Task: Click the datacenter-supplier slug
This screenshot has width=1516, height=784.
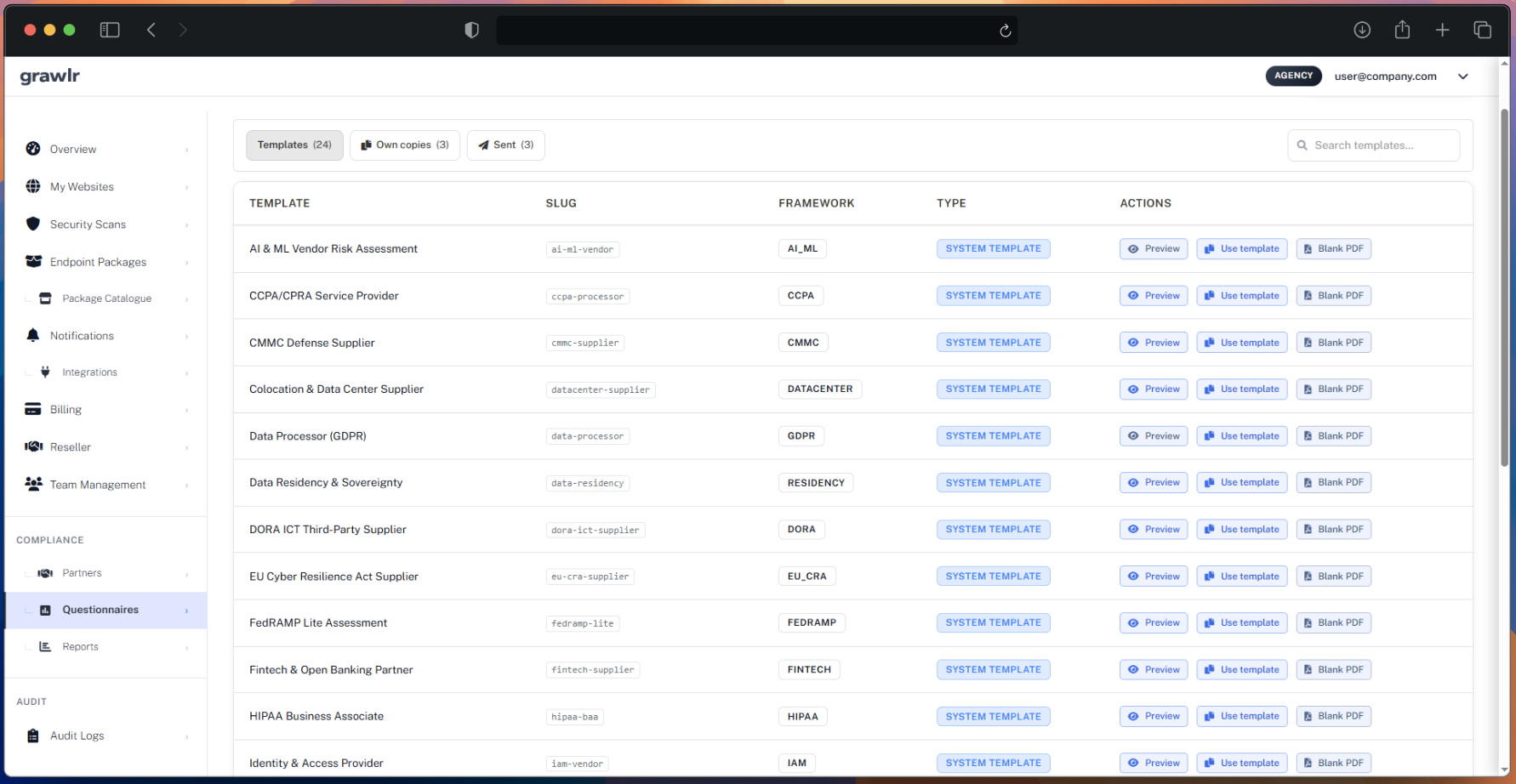Action: tap(601, 389)
